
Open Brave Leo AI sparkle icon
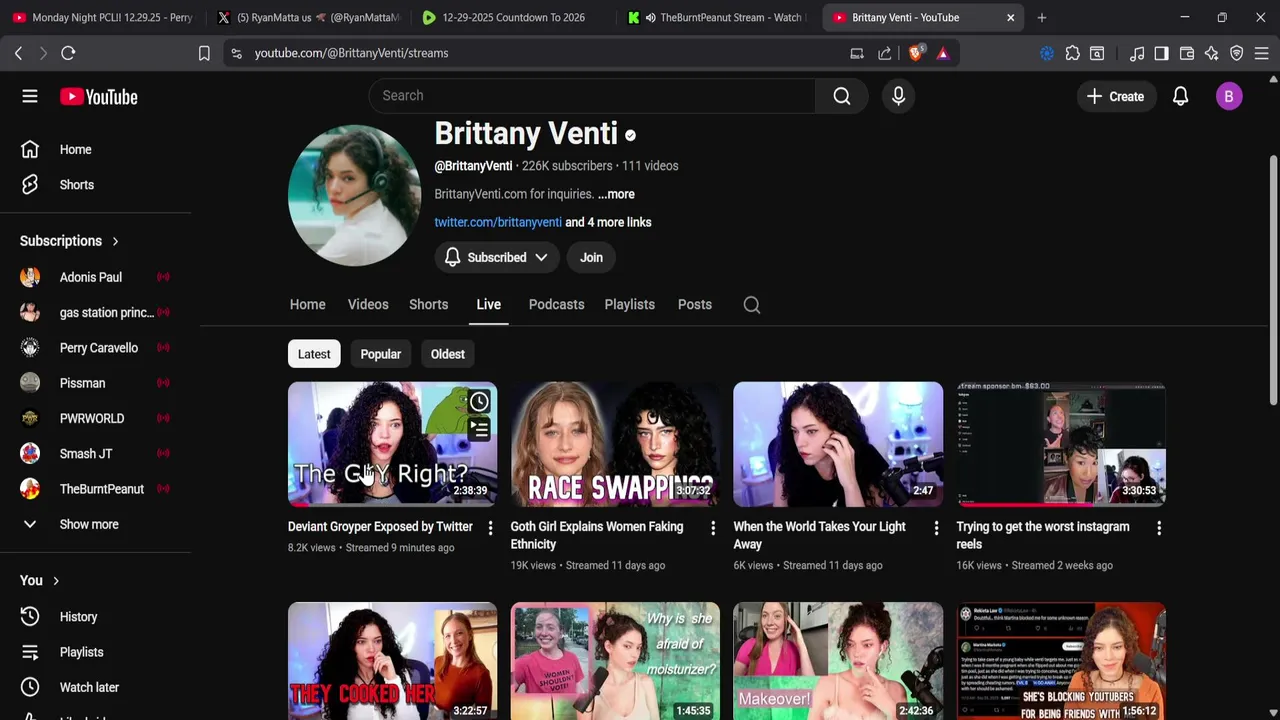1212,53
